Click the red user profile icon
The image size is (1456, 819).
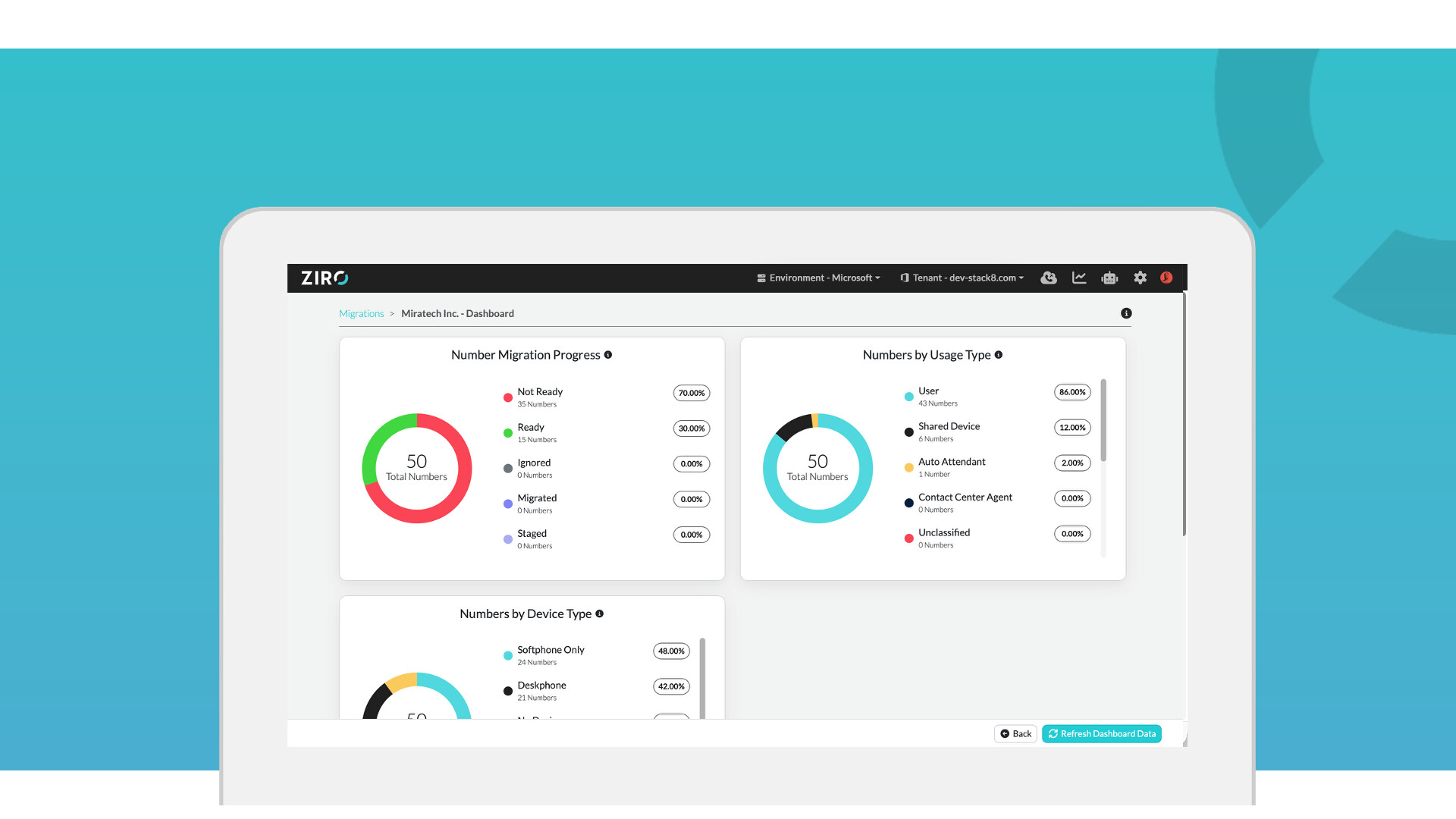click(1166, 278)
